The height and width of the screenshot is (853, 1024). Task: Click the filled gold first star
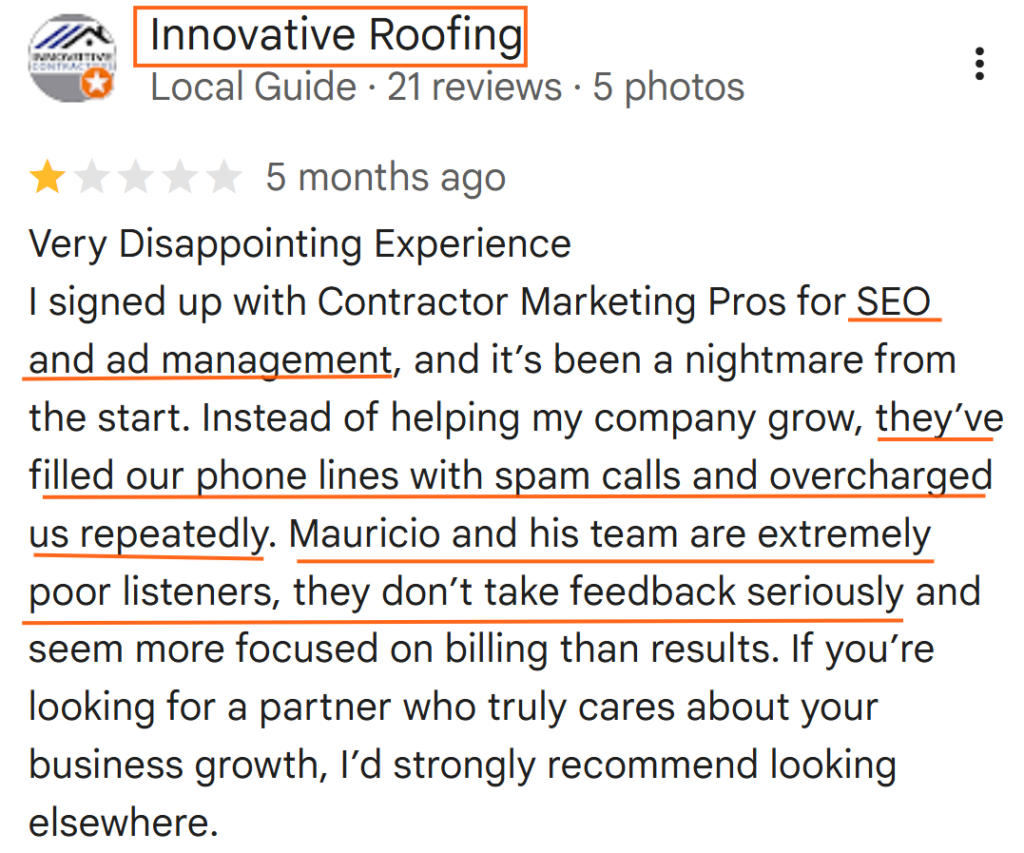pyautogui.click(x=46, y=179)
